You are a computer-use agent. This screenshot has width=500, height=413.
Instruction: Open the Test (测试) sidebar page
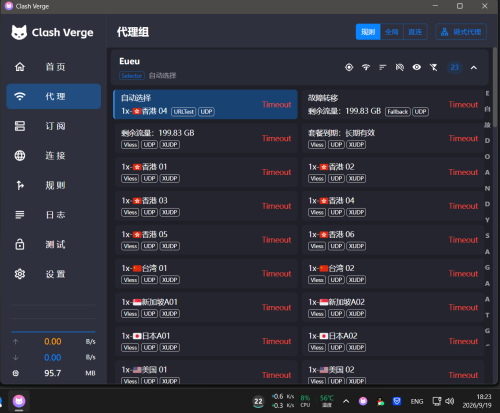[x=53, y=244]
